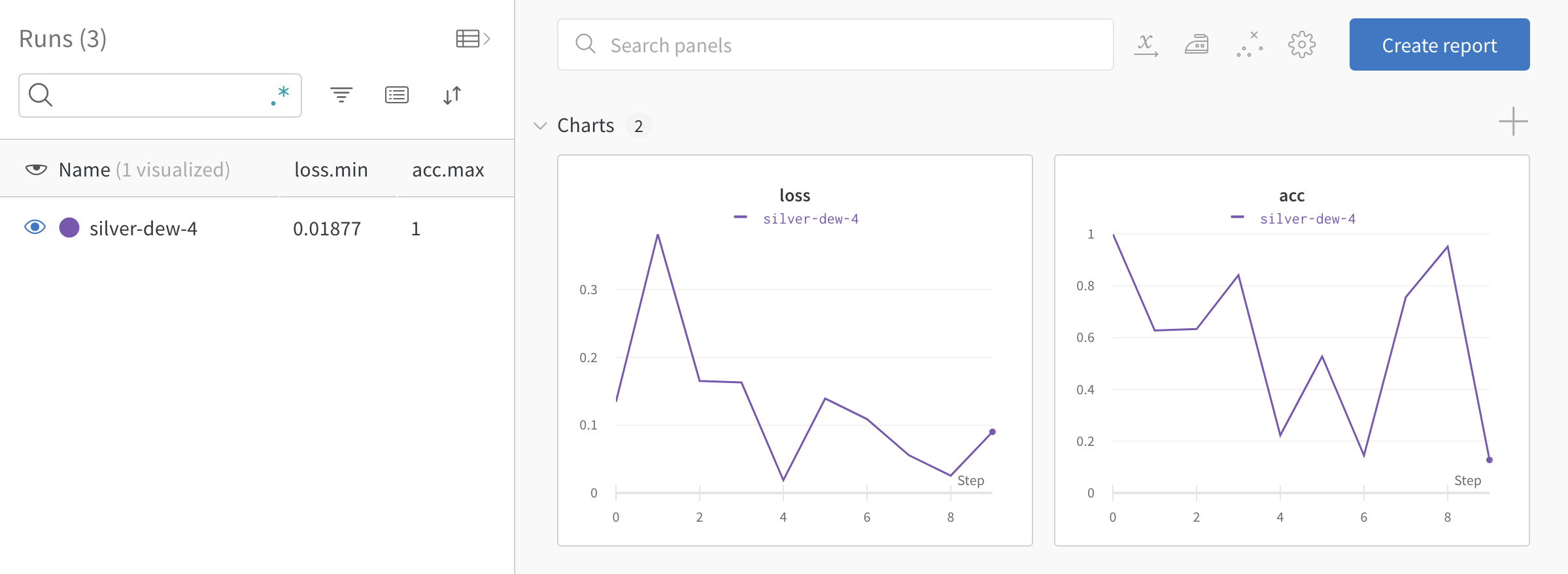Open the line smoothing icon
The height and width of the screenshot is (574, 1568).
[x=1197, y=44]
